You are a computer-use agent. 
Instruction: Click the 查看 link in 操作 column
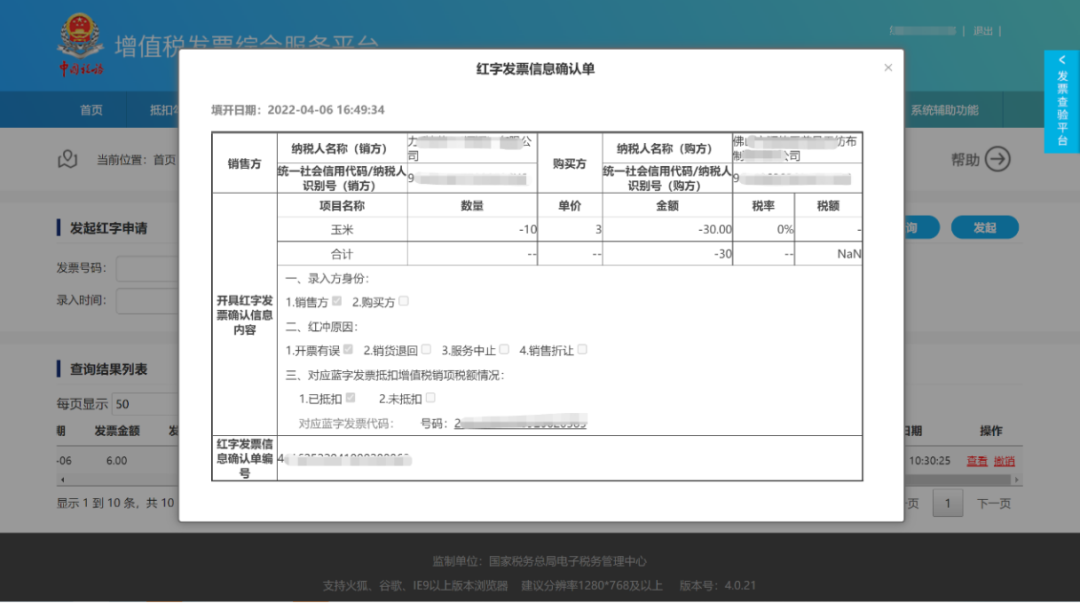point(976,461)
